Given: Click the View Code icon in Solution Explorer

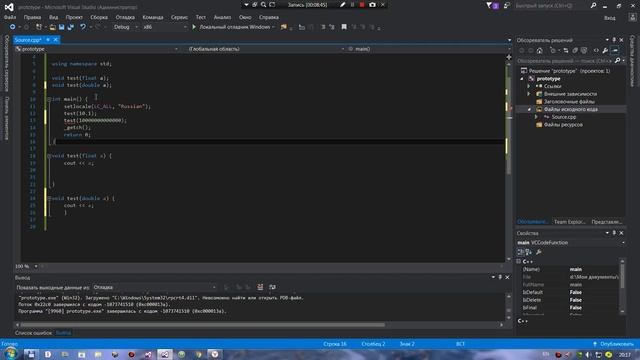Looking at the screenshot, I should [596, 50].
